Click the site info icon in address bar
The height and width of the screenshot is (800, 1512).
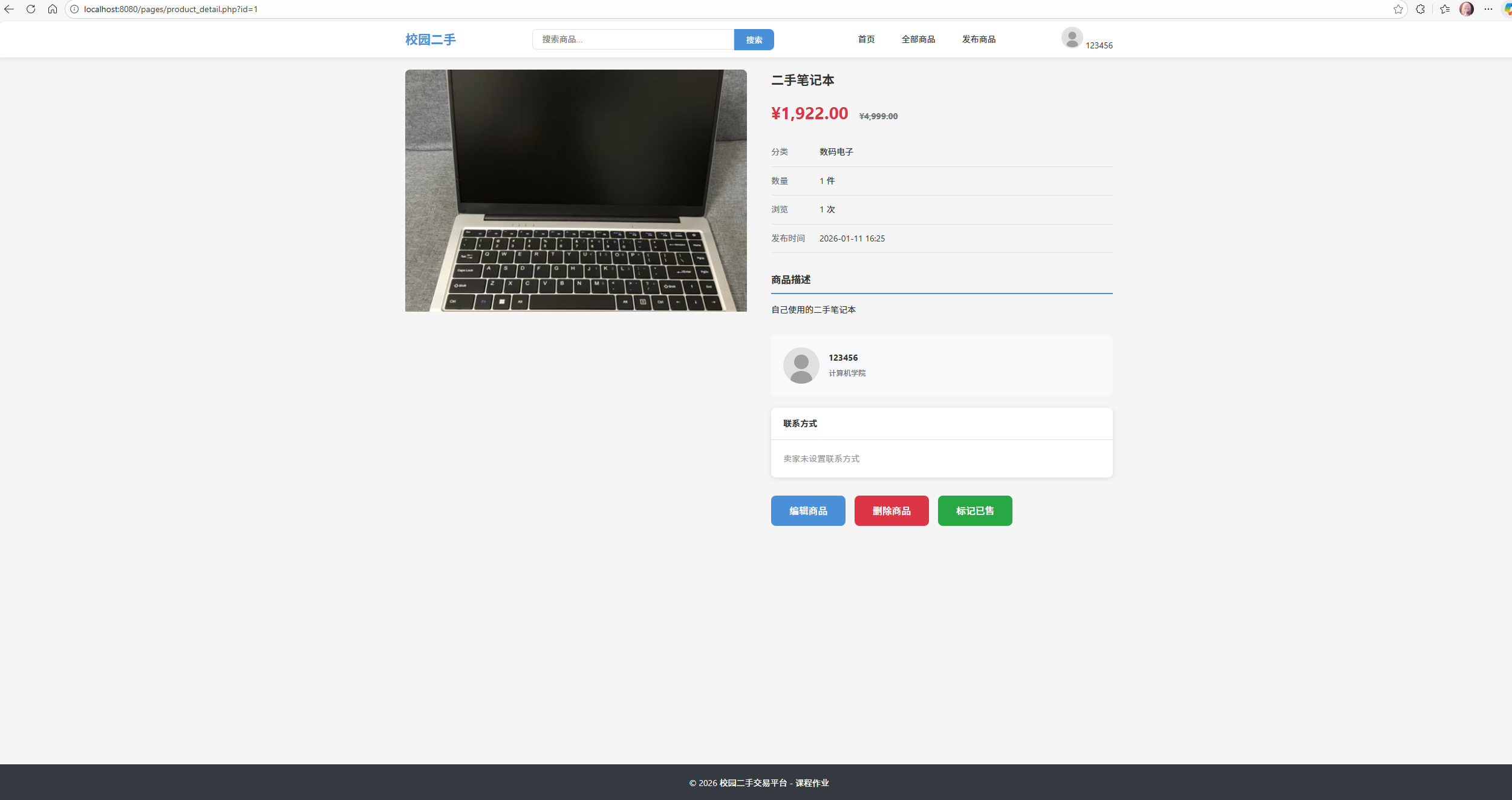point(73,9)
